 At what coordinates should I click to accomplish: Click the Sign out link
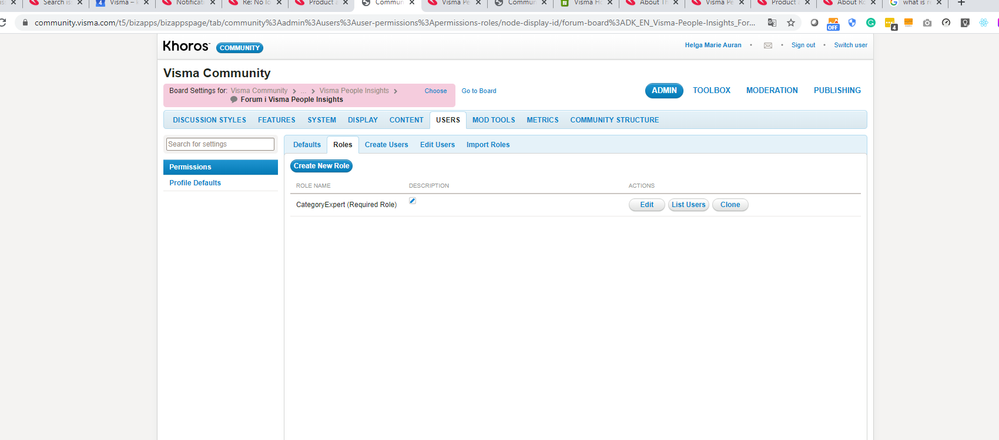(x=803, y=45)
